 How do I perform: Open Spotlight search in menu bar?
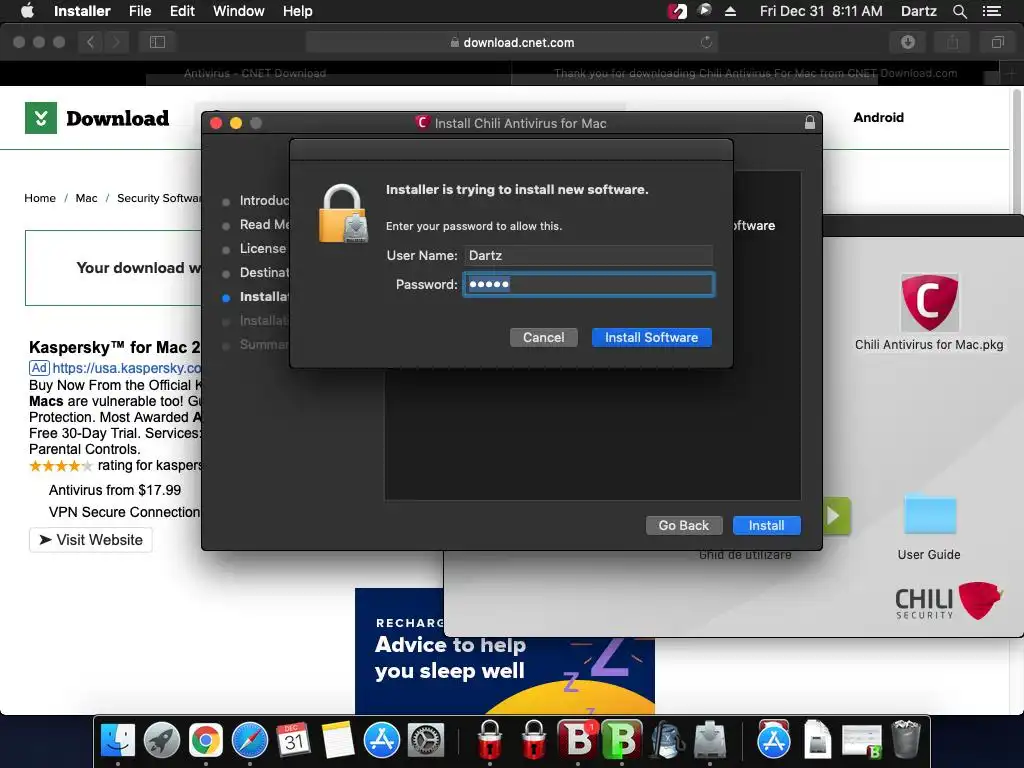point(959,11)
